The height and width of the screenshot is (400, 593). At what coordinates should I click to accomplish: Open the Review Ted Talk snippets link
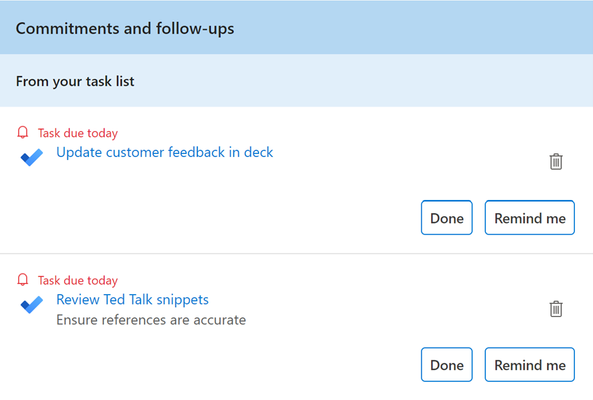132,299
